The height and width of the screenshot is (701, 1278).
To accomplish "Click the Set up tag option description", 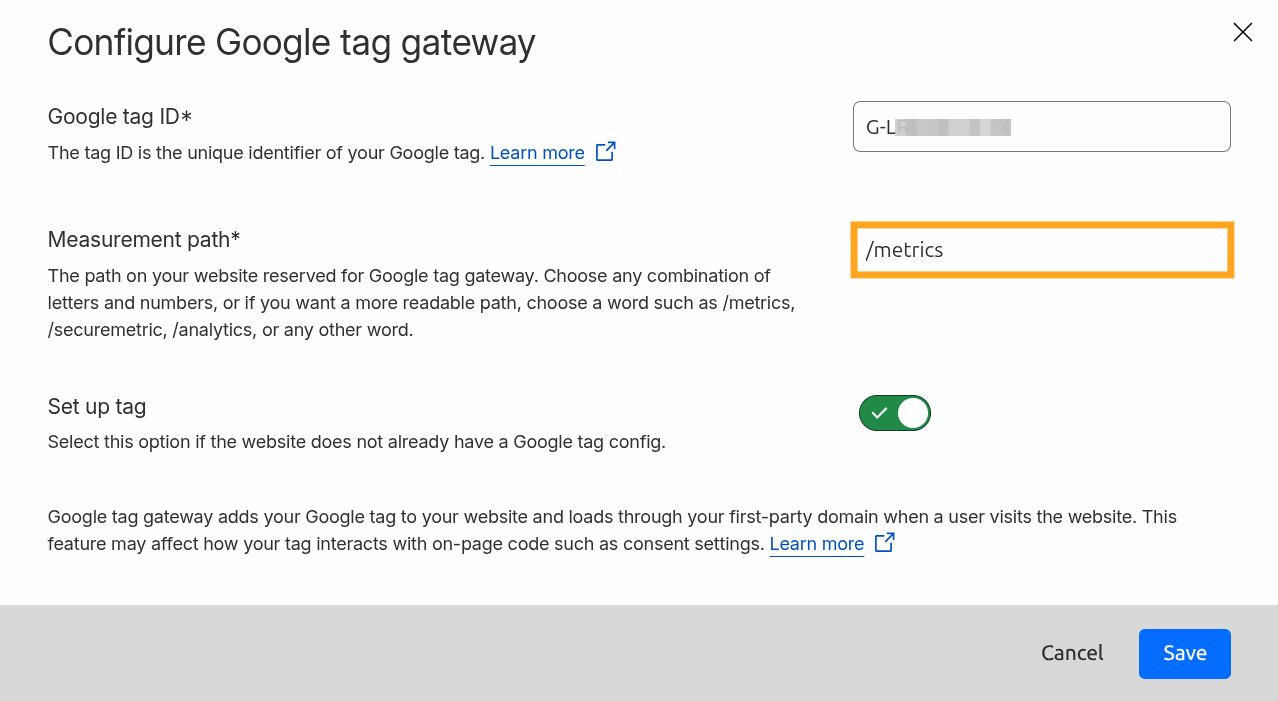I will [x=356, y=441].
